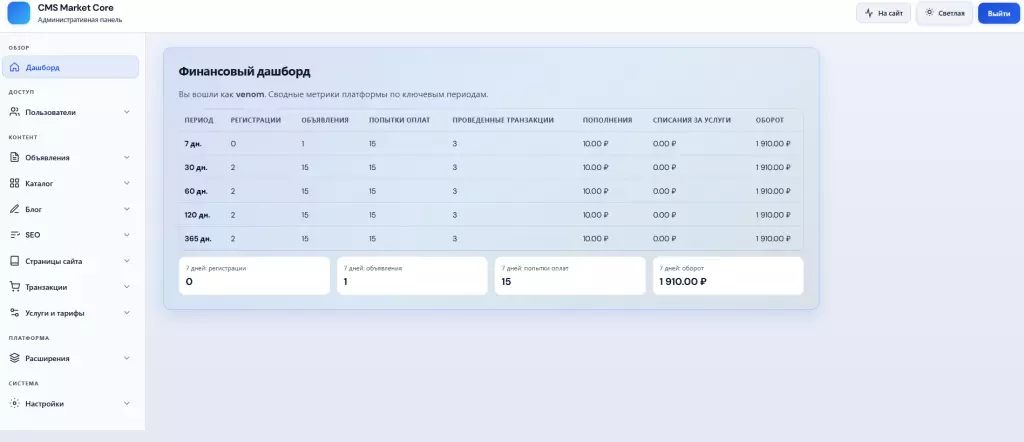Click the Catalog grid icon
Screen dimensions: 1024x442
click(x=14, y=184)
